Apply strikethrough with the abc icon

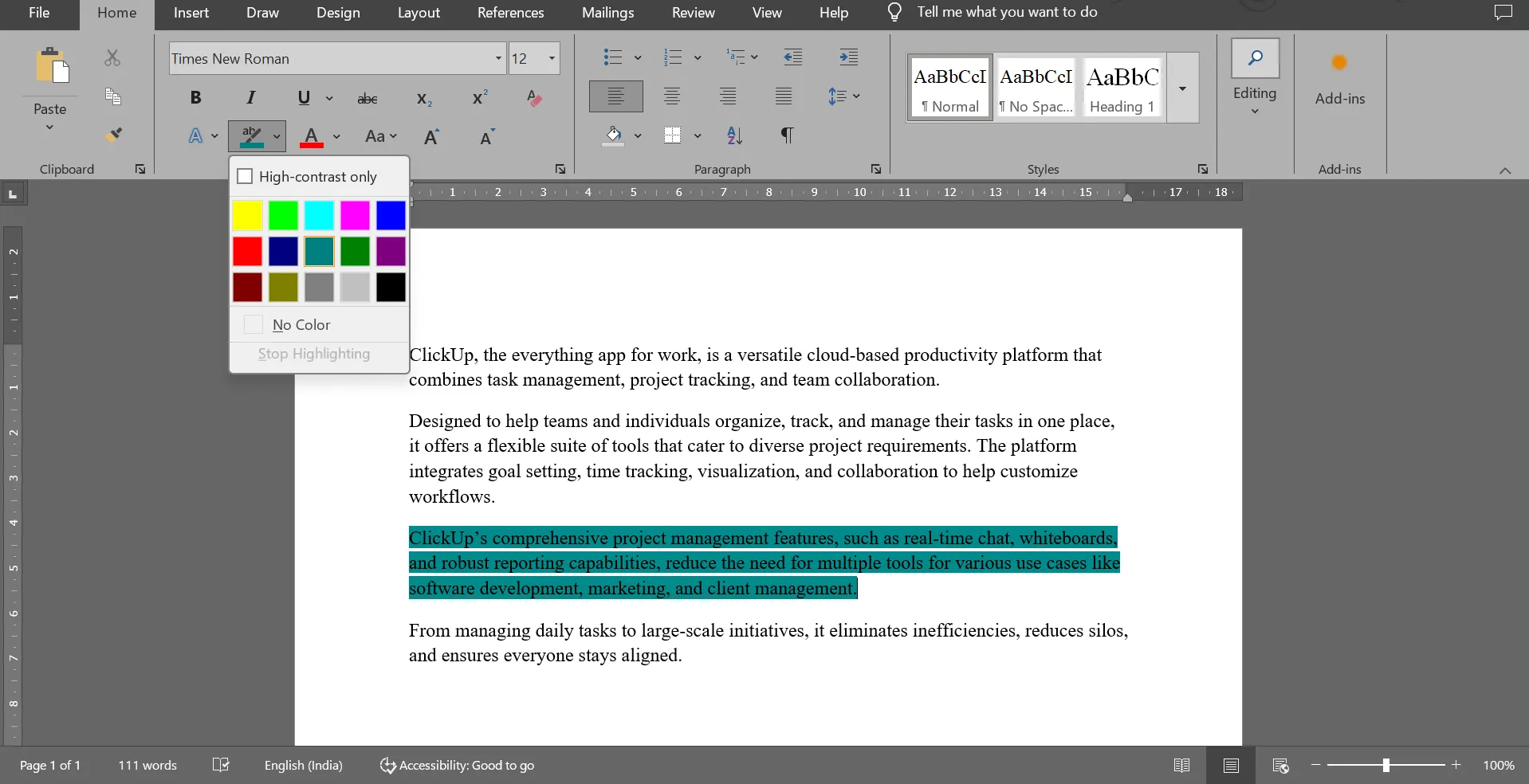[x=368, y=98]
